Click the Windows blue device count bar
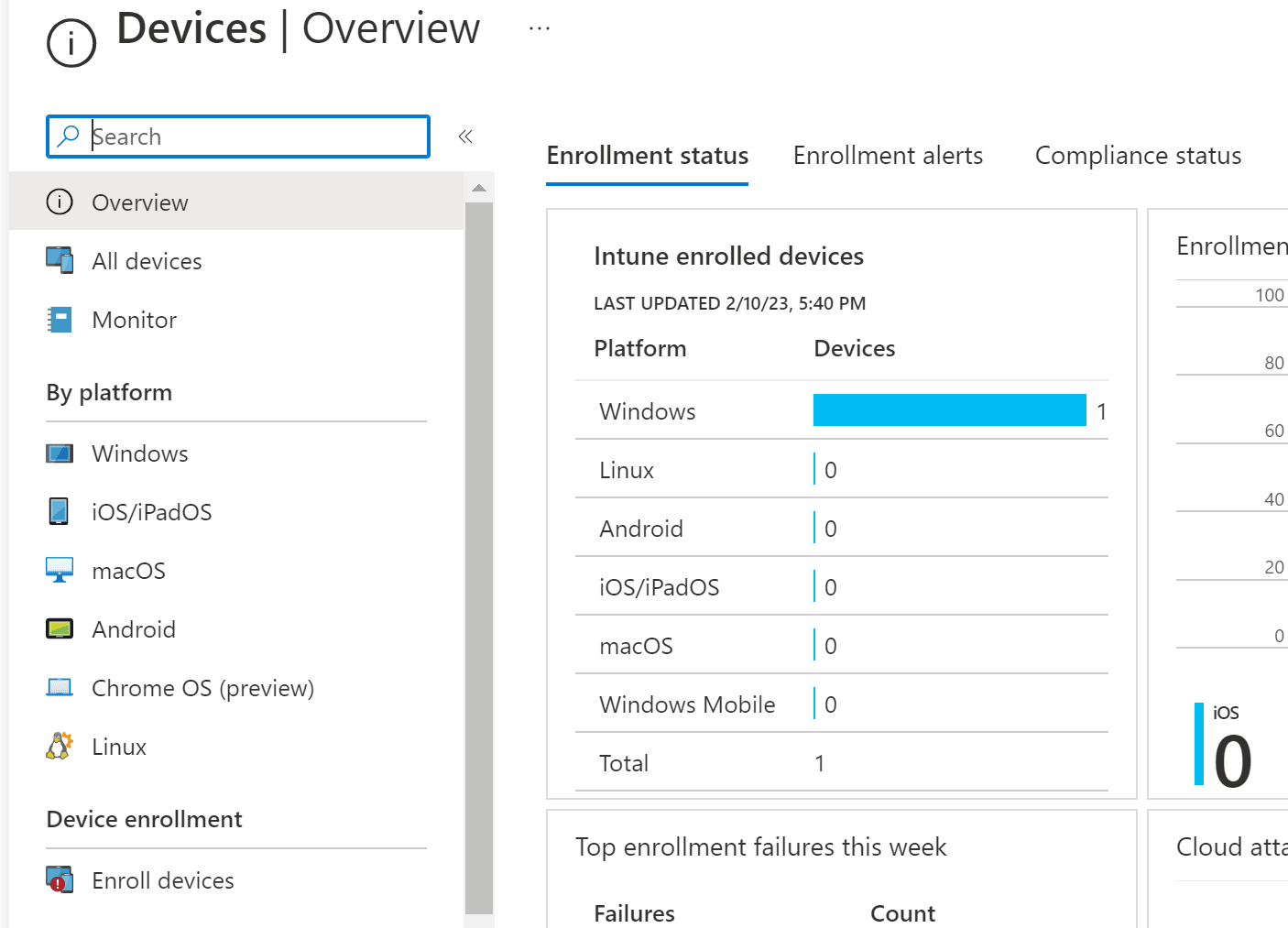Viewport: 1288px width, 928px height. [950, 409]
